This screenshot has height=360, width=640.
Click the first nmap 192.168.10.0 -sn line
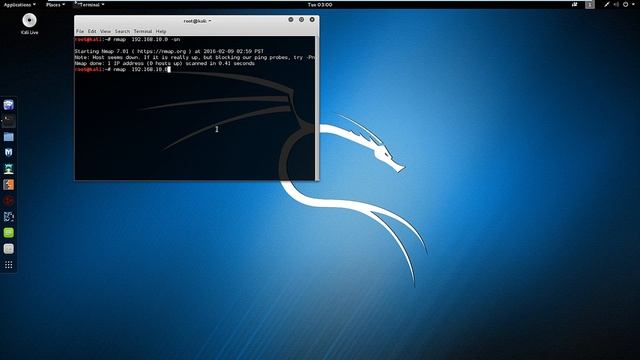pyautogui.click(x=127, y=40)
